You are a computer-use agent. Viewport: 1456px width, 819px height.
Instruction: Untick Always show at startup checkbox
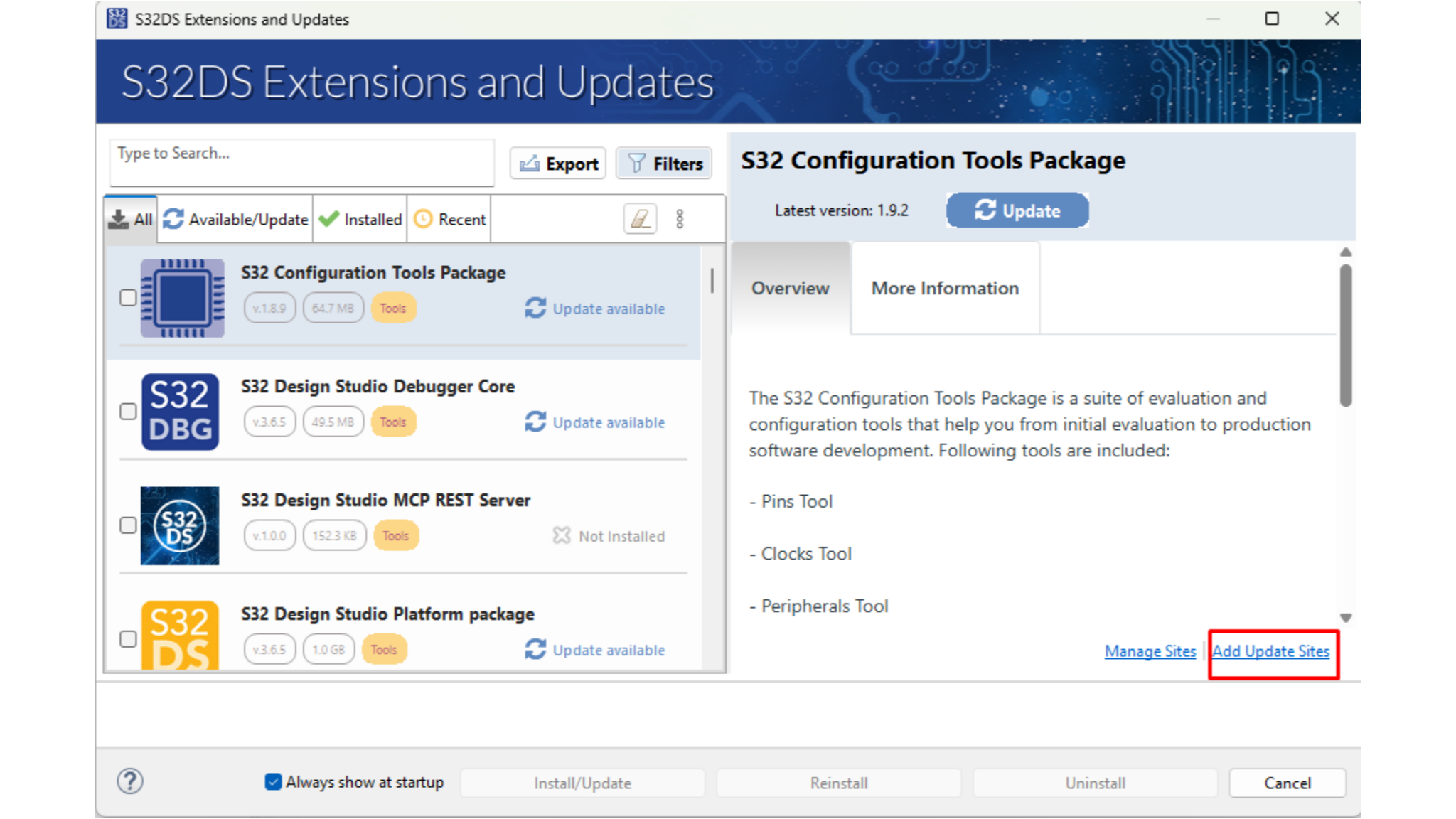pyautogui.click(x=273, y=782)
